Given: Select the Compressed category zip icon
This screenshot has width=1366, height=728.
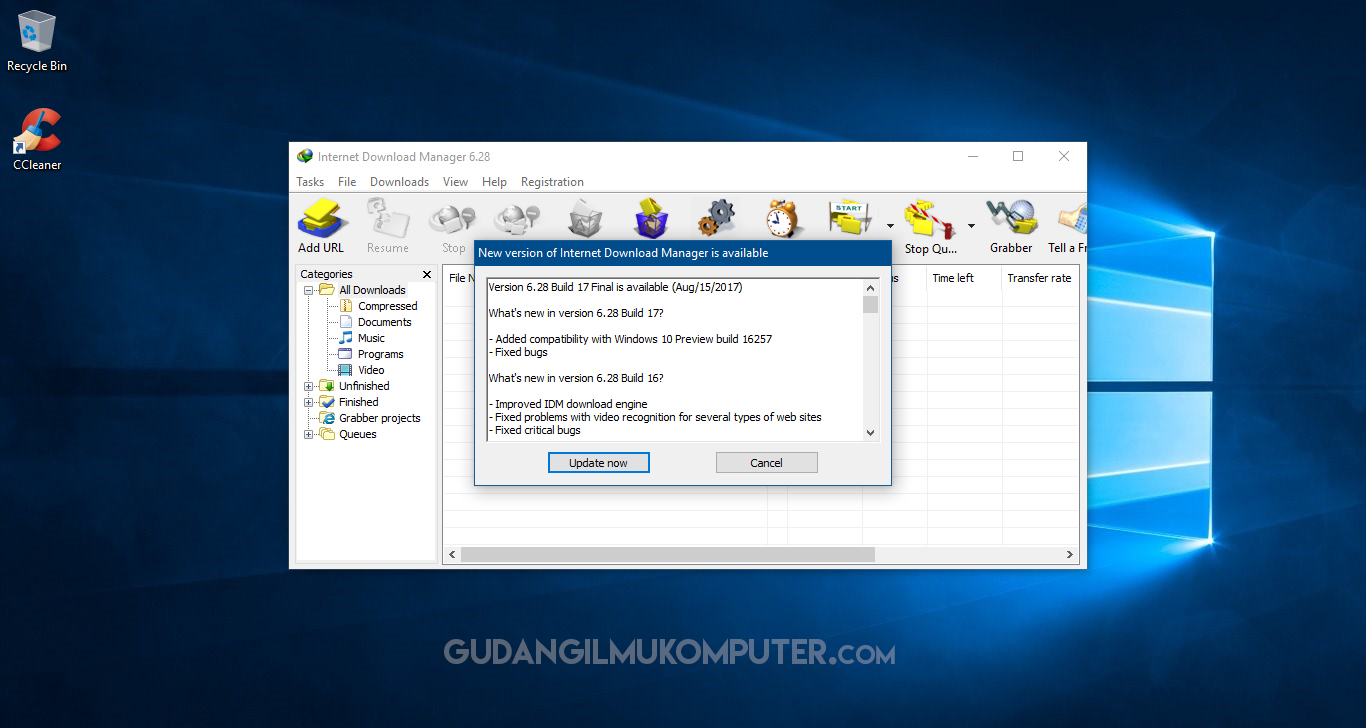Looking at the screenshot, I should click(x=346, y=306).
